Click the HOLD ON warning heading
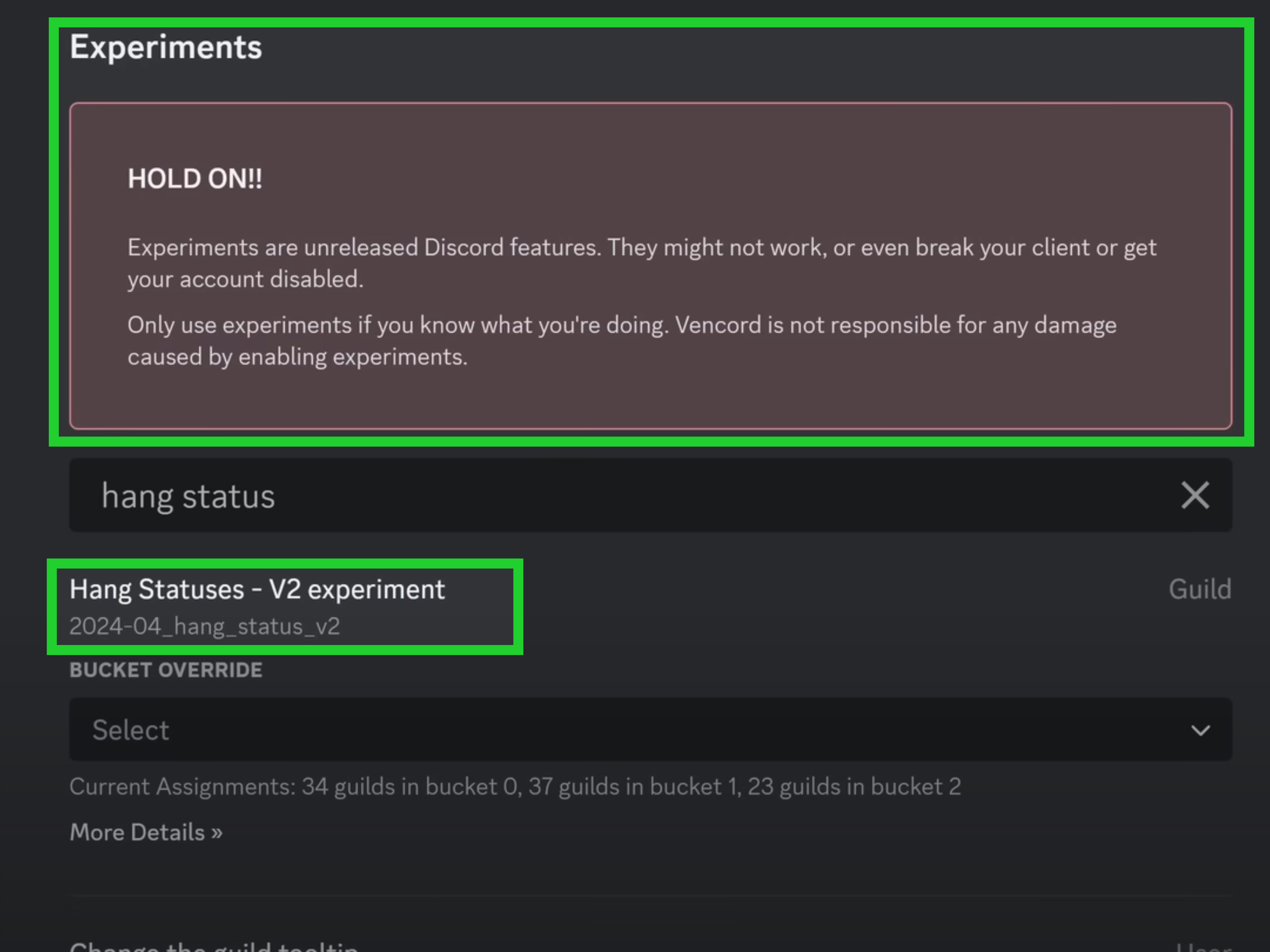The height and width of the screenshot is (952, 1270). coord(195,178)
